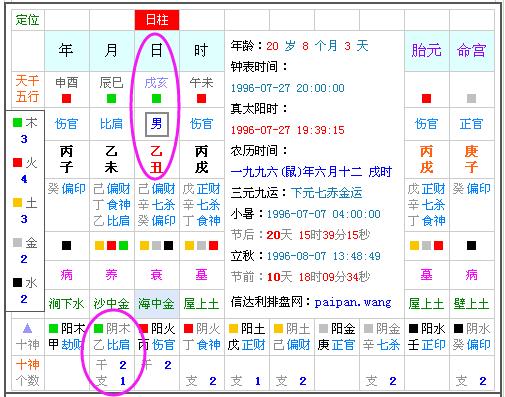Click the red 火 square in the legend
Screen dimensions: 505x397
click(17, 162)
